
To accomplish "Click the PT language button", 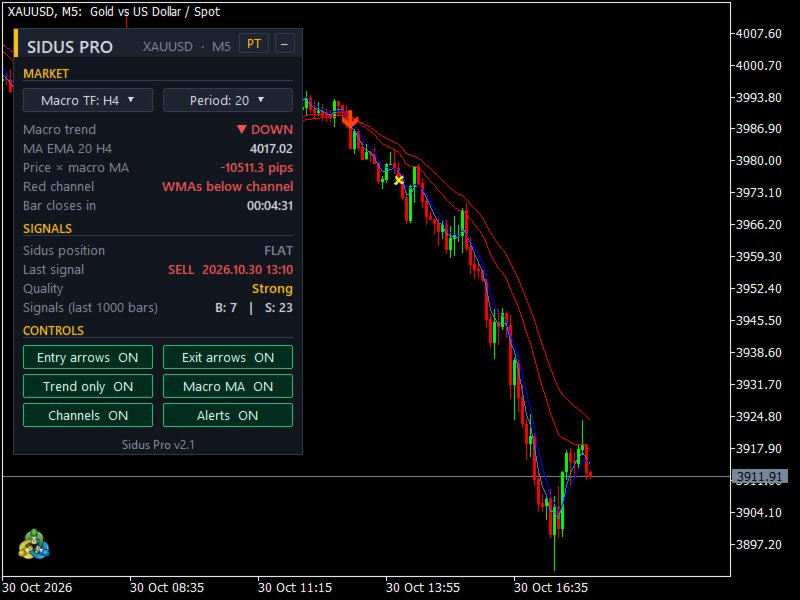I will point(254,44).
